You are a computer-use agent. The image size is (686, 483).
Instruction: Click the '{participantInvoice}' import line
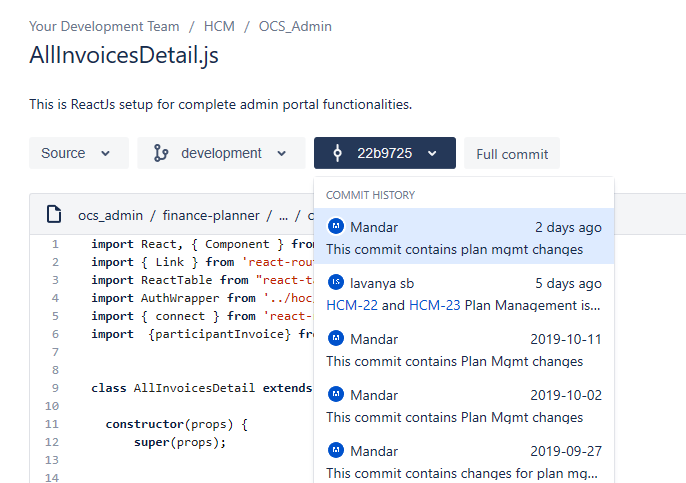[x=202, y=334]
